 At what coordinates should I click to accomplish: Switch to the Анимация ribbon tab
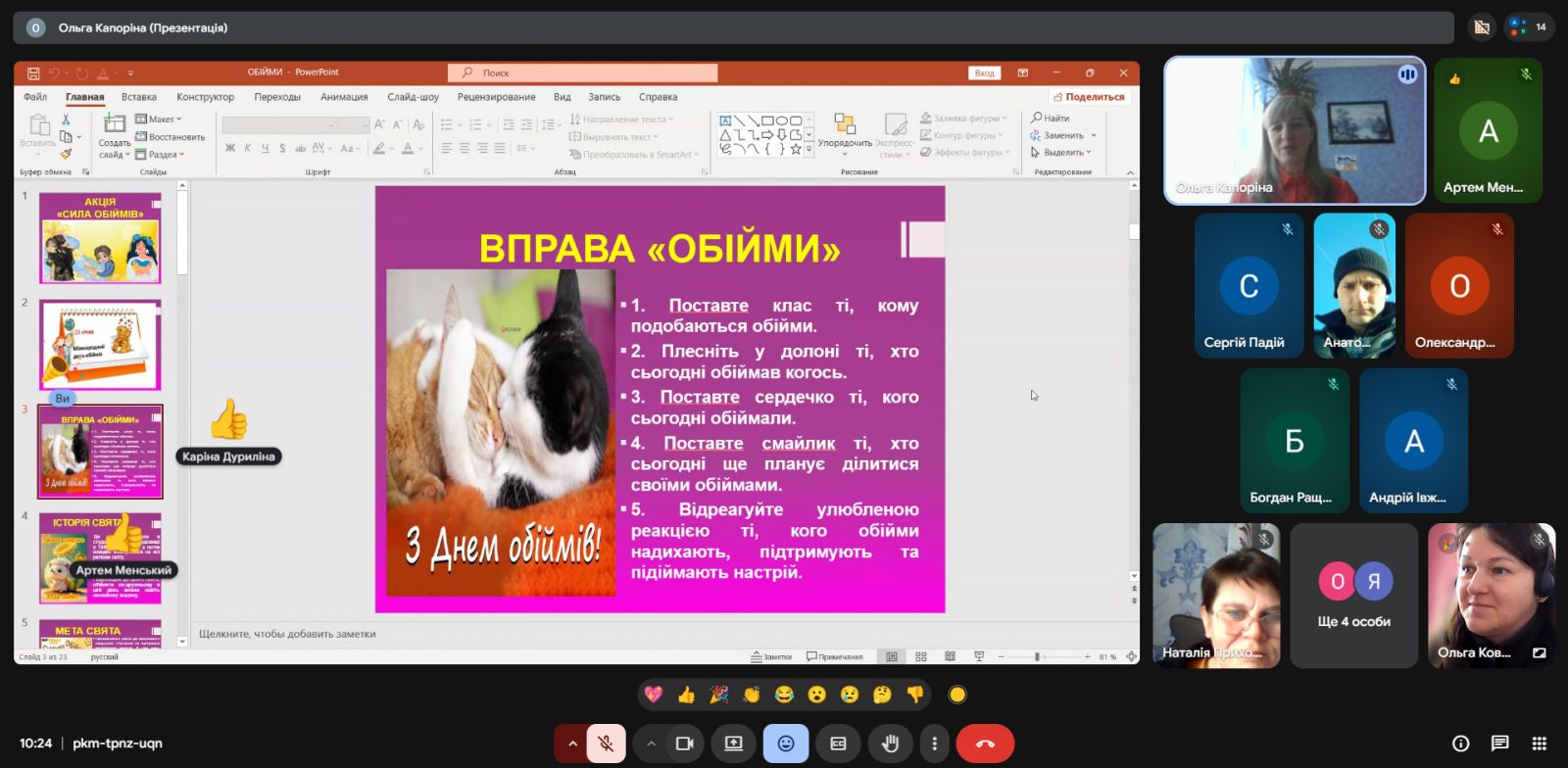tap(344, 97)
